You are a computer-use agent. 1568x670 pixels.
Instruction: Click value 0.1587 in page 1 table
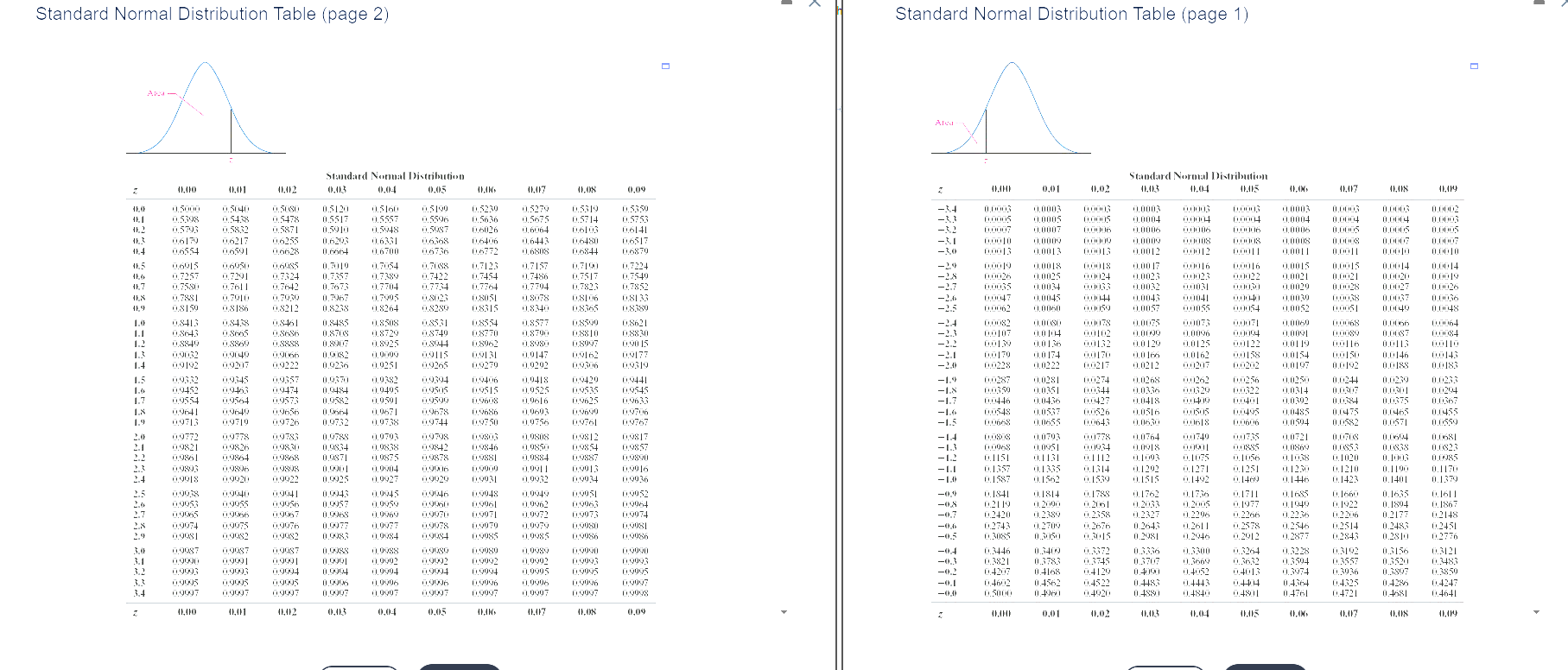click(1000, 479)
